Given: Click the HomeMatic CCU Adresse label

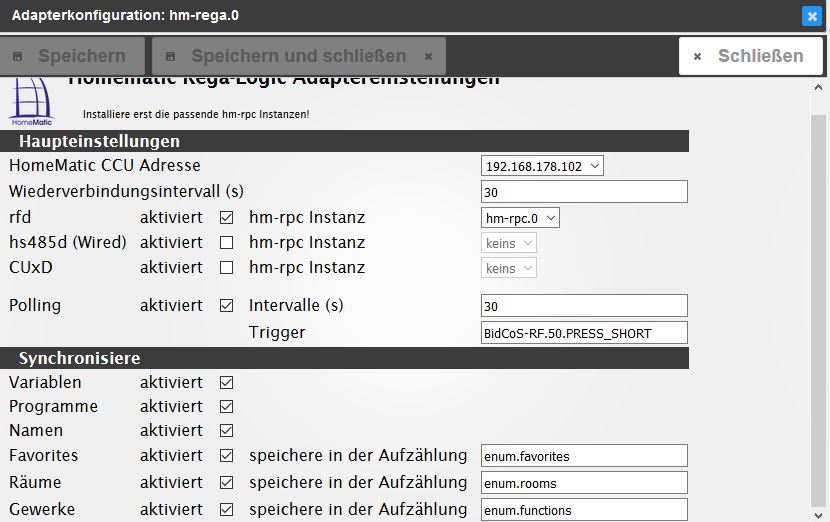Looking at the screenshot, I should (x=105, y=166).
